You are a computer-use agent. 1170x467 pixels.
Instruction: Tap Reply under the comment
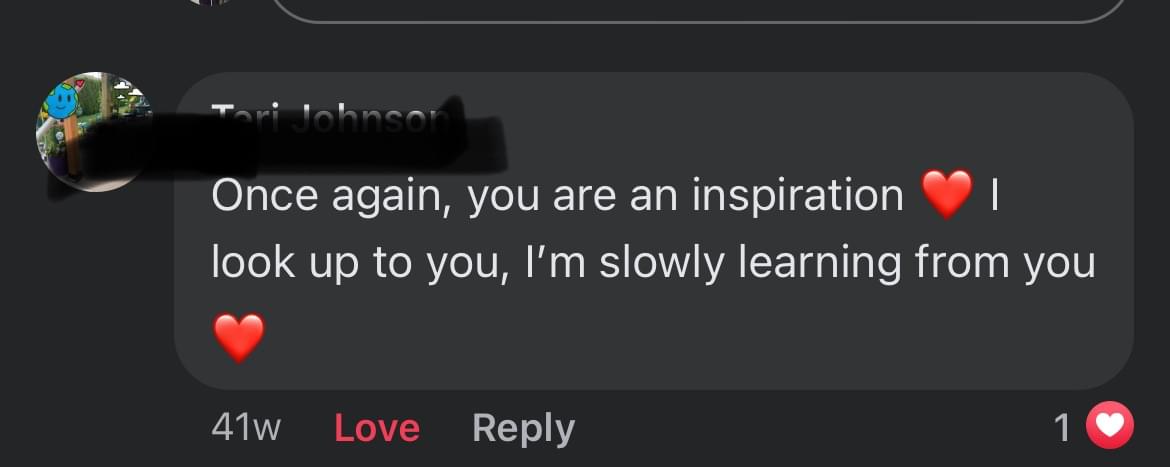(523, 428)
